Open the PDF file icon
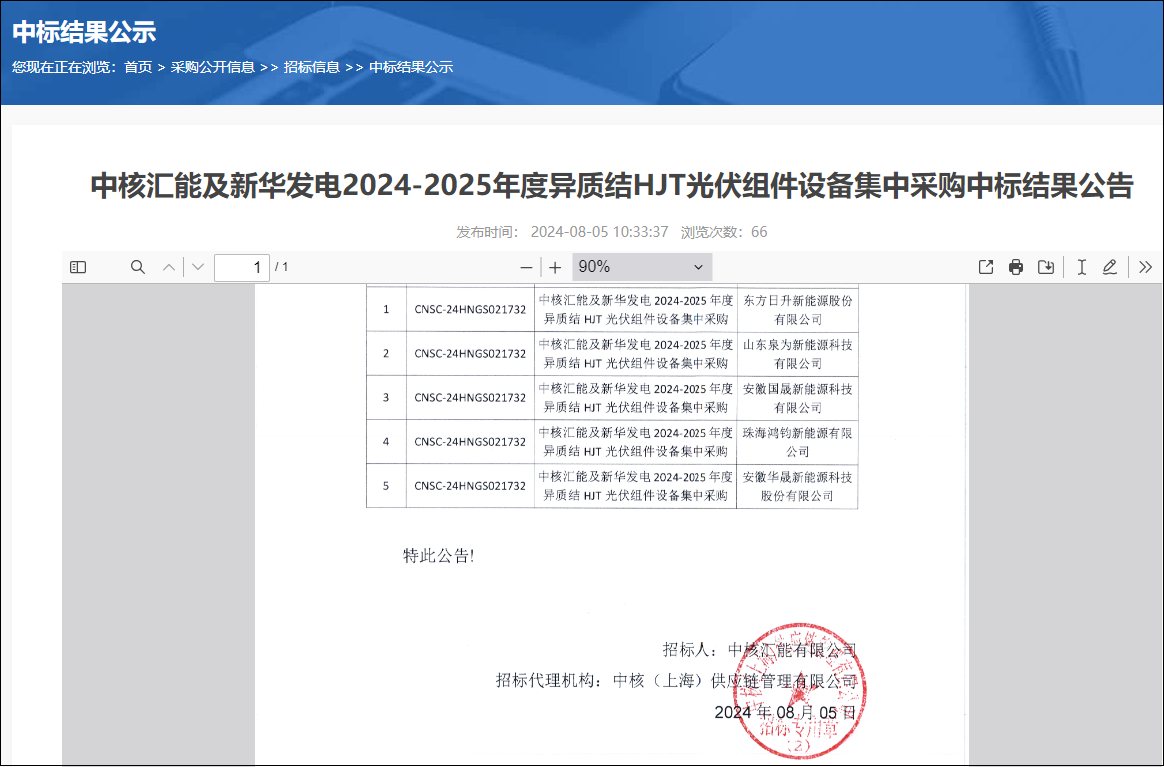 coord(986,267)
